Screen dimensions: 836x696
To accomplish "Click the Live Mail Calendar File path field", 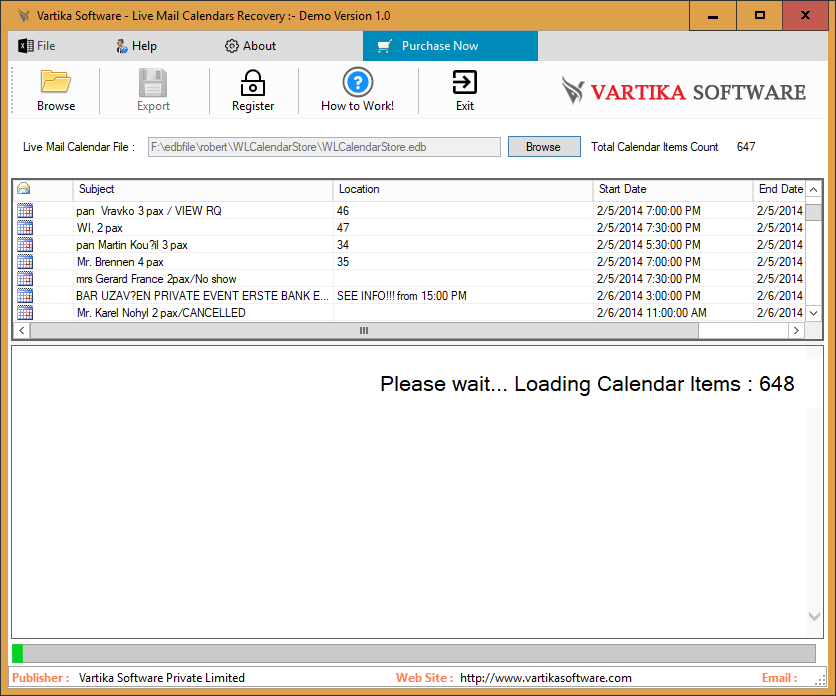I will 324,147.
